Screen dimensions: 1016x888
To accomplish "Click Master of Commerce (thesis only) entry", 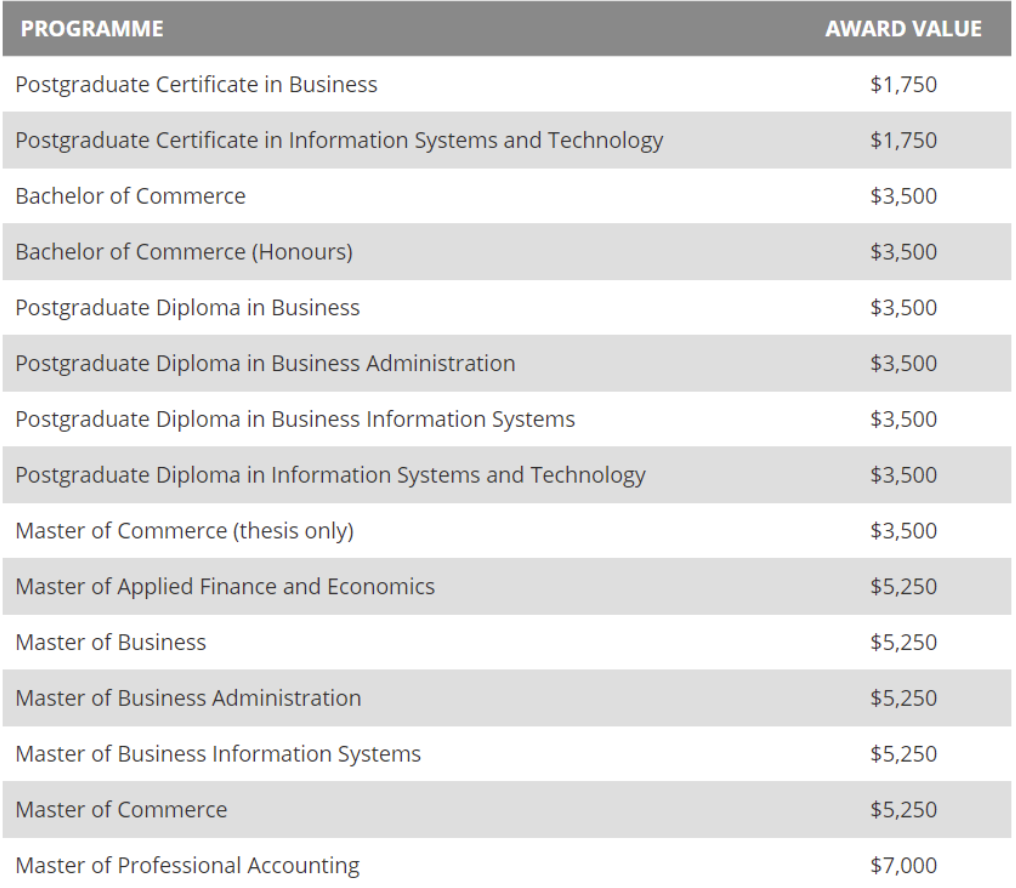I will [185, 531].
